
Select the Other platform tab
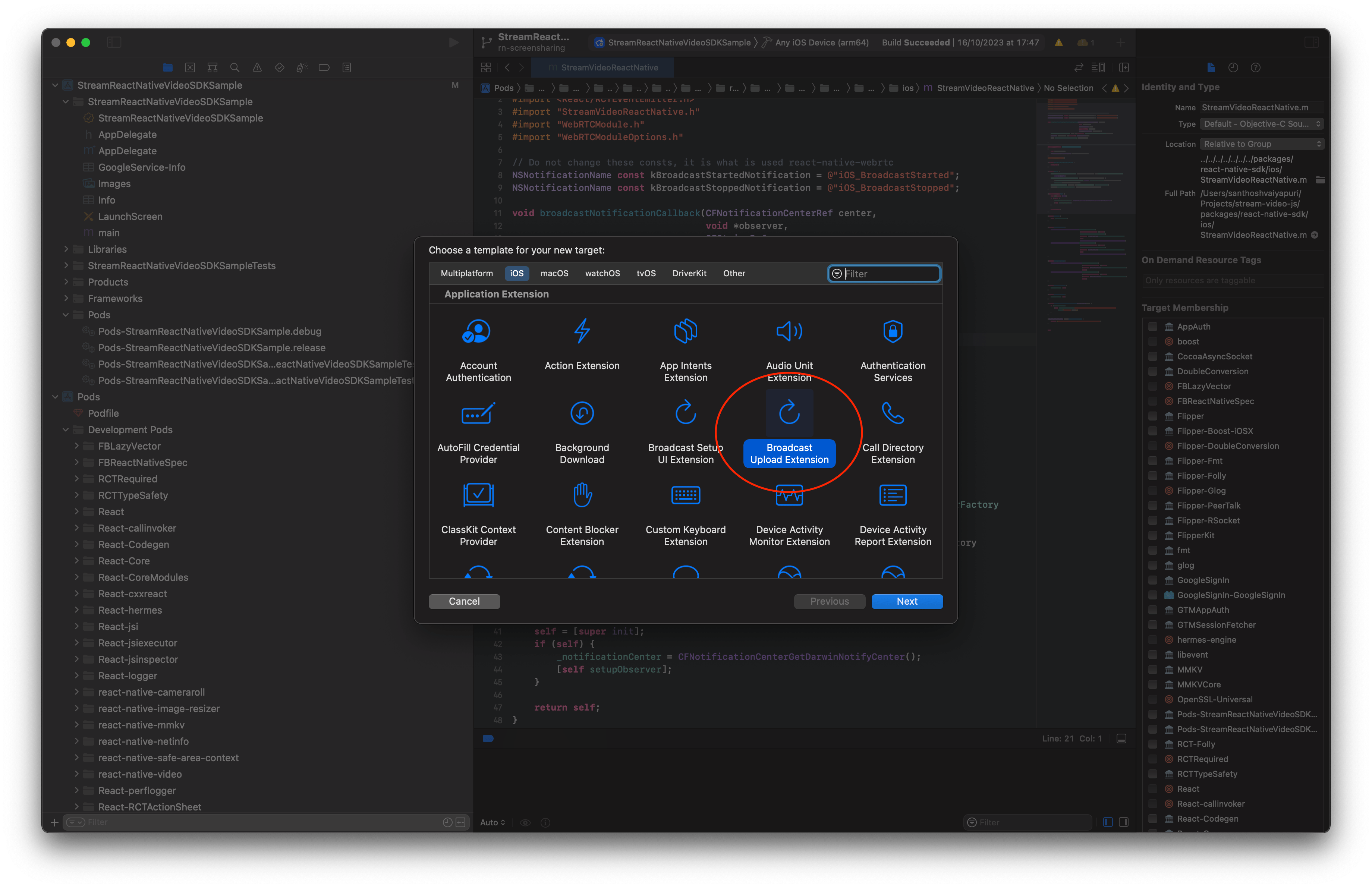point(734,274)
